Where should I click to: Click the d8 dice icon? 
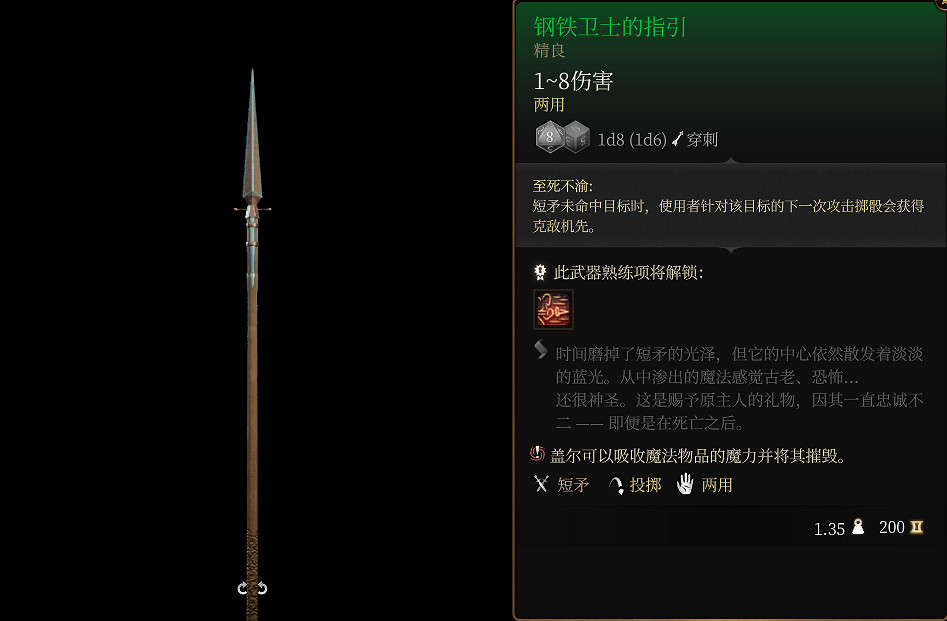(x=549, y=137)
